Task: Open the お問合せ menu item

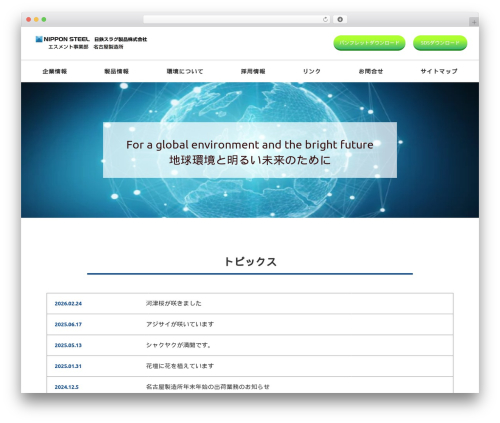Action: click(x=371, y=71)
